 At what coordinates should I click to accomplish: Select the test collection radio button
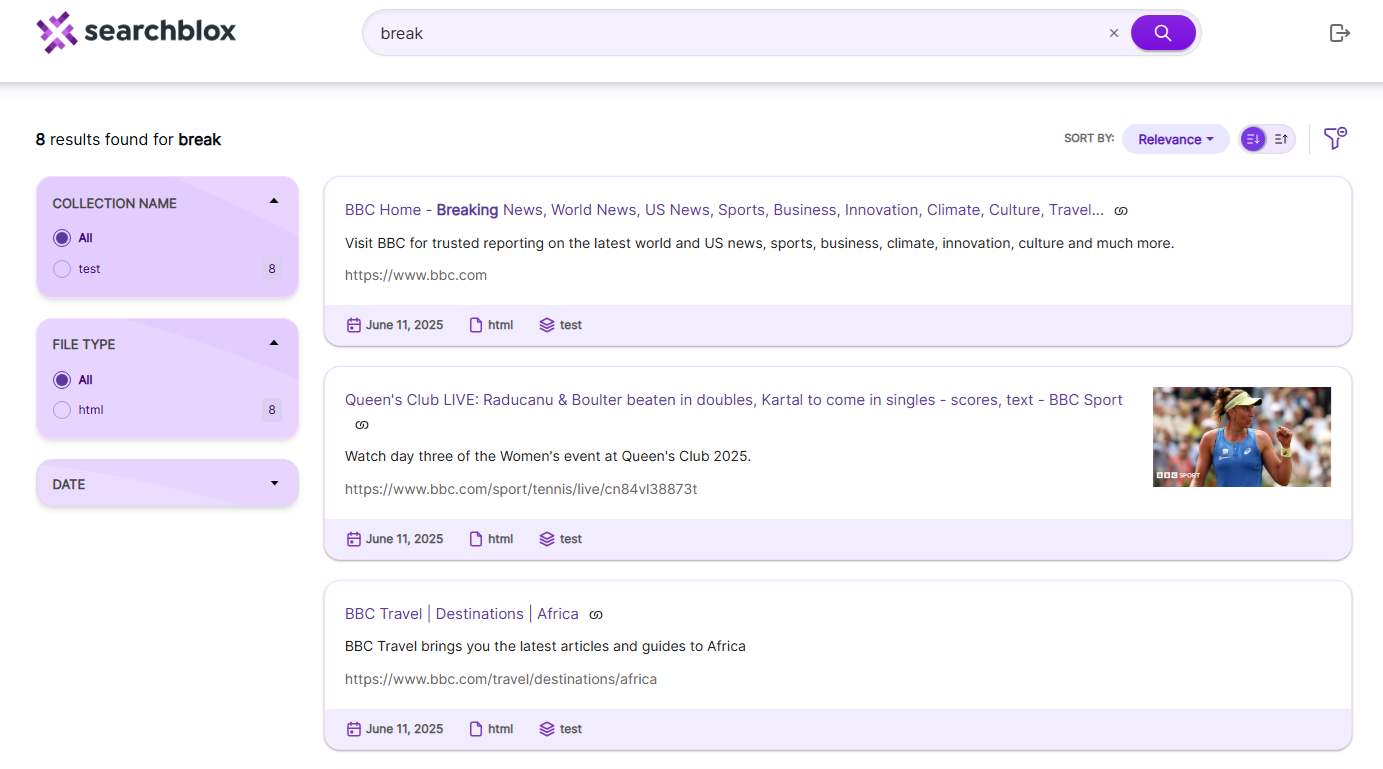tap(62, 269)
